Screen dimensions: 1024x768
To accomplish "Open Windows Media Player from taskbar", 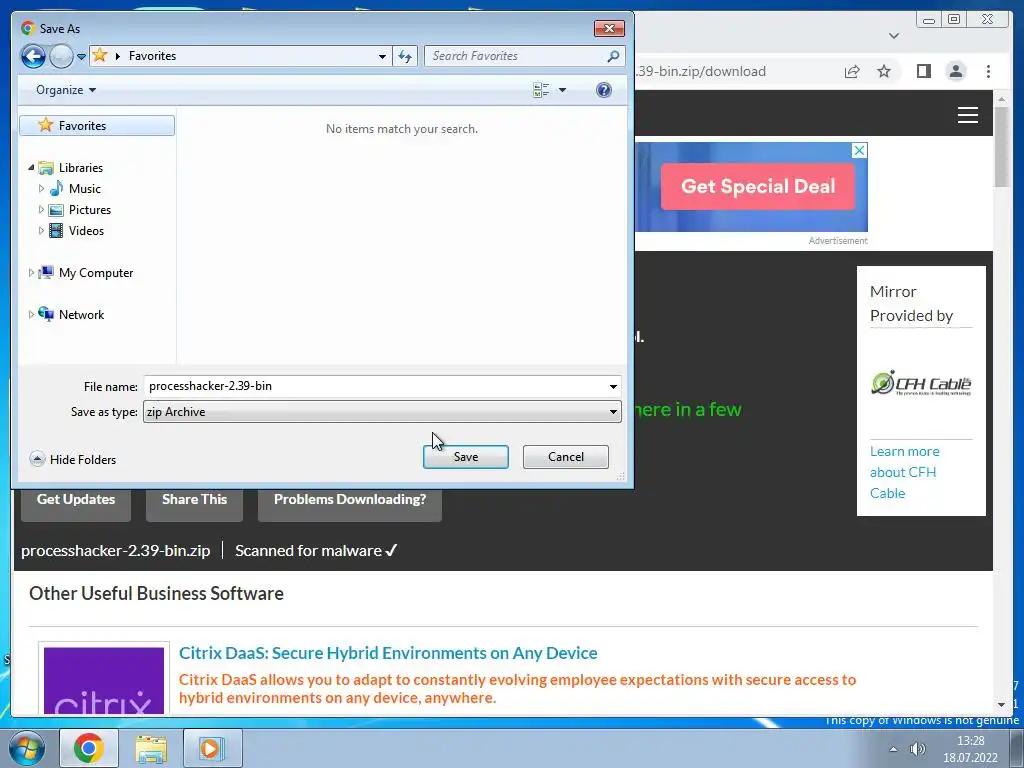I will pyautogui.click(x=212, y=748).
